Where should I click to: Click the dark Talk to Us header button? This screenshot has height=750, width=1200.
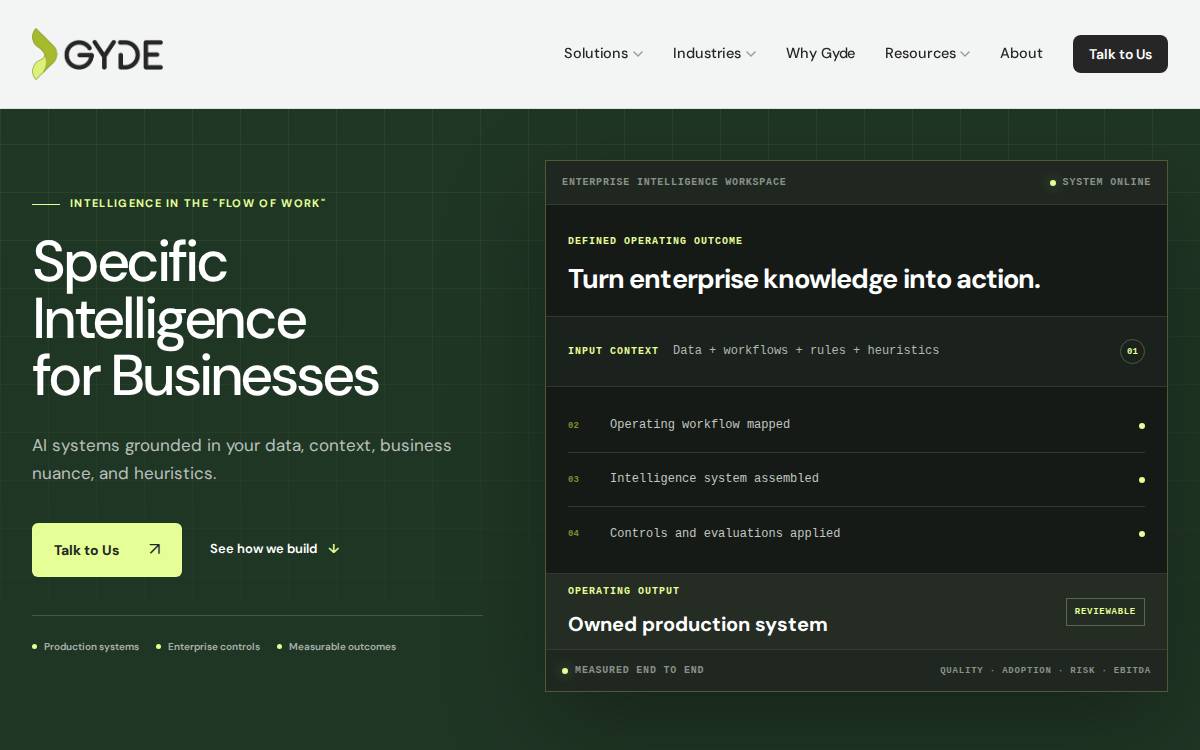pyautogui.click(x=1120, y=54)
